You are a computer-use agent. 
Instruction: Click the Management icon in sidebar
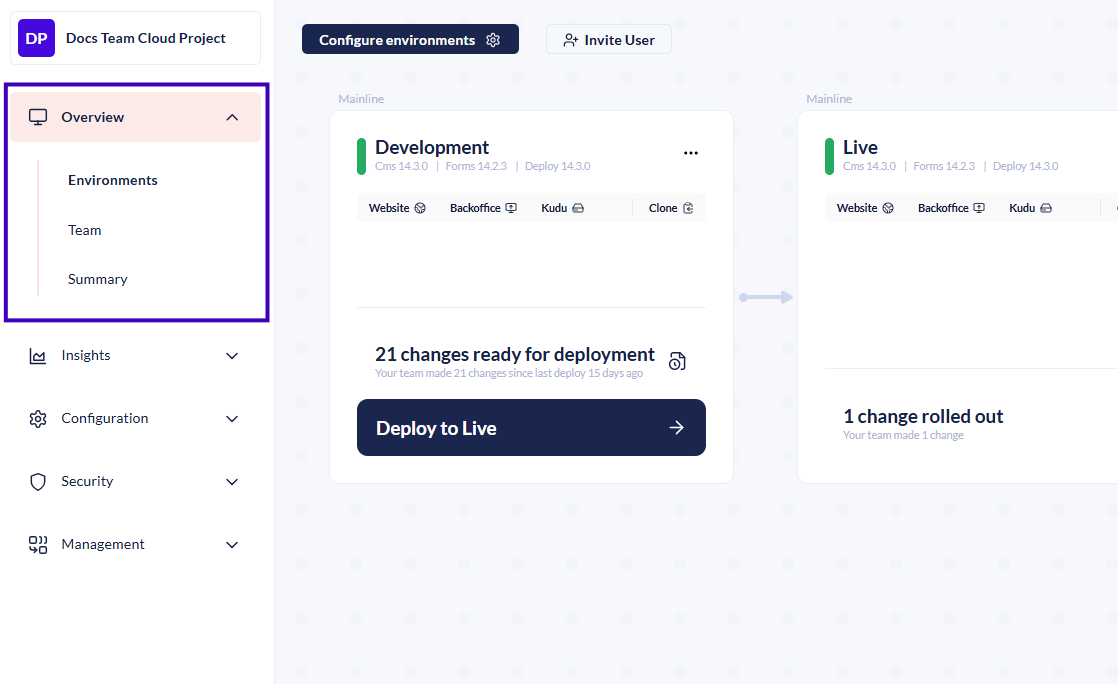coord(38,545)
